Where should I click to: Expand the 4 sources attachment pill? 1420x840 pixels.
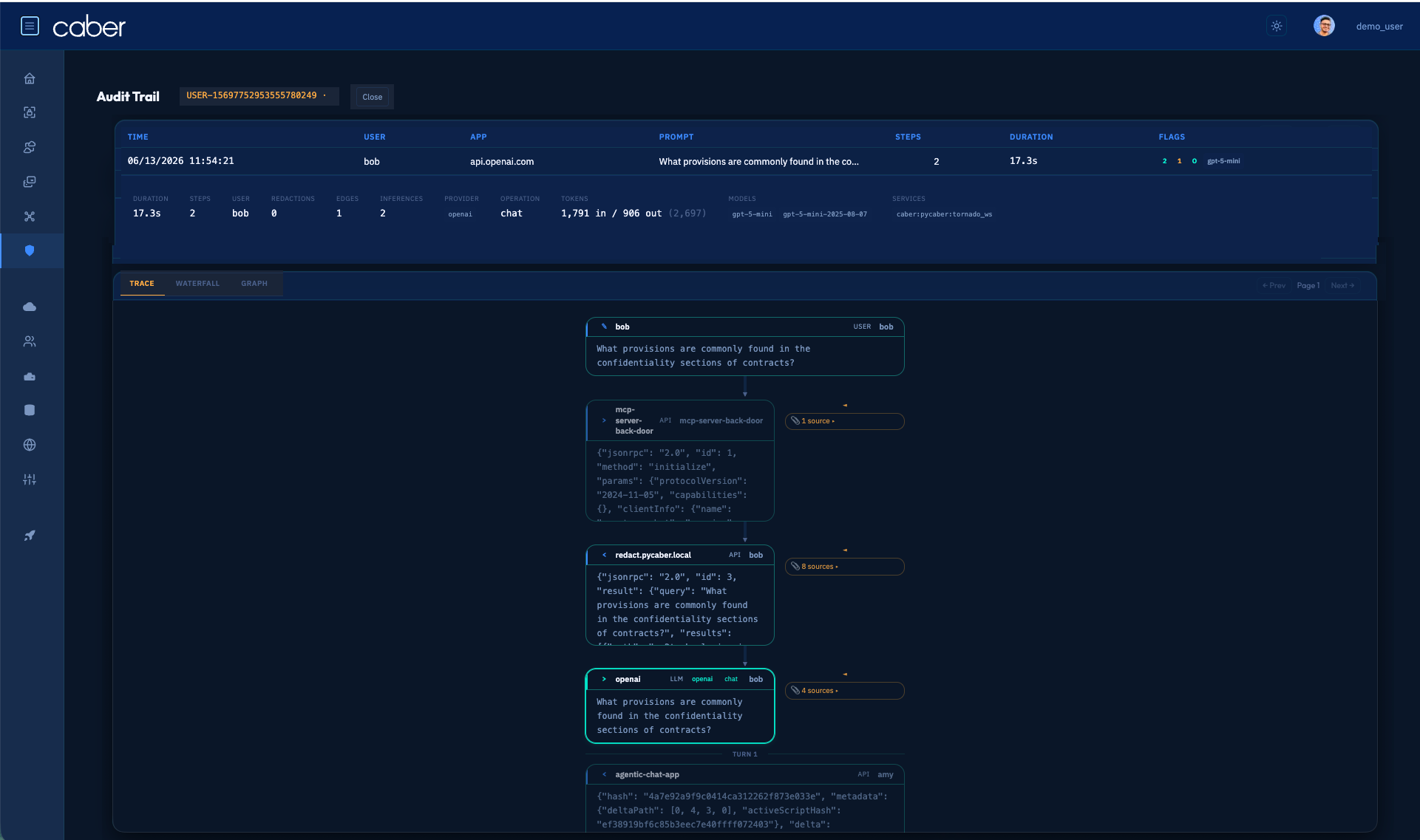point(844,691)
